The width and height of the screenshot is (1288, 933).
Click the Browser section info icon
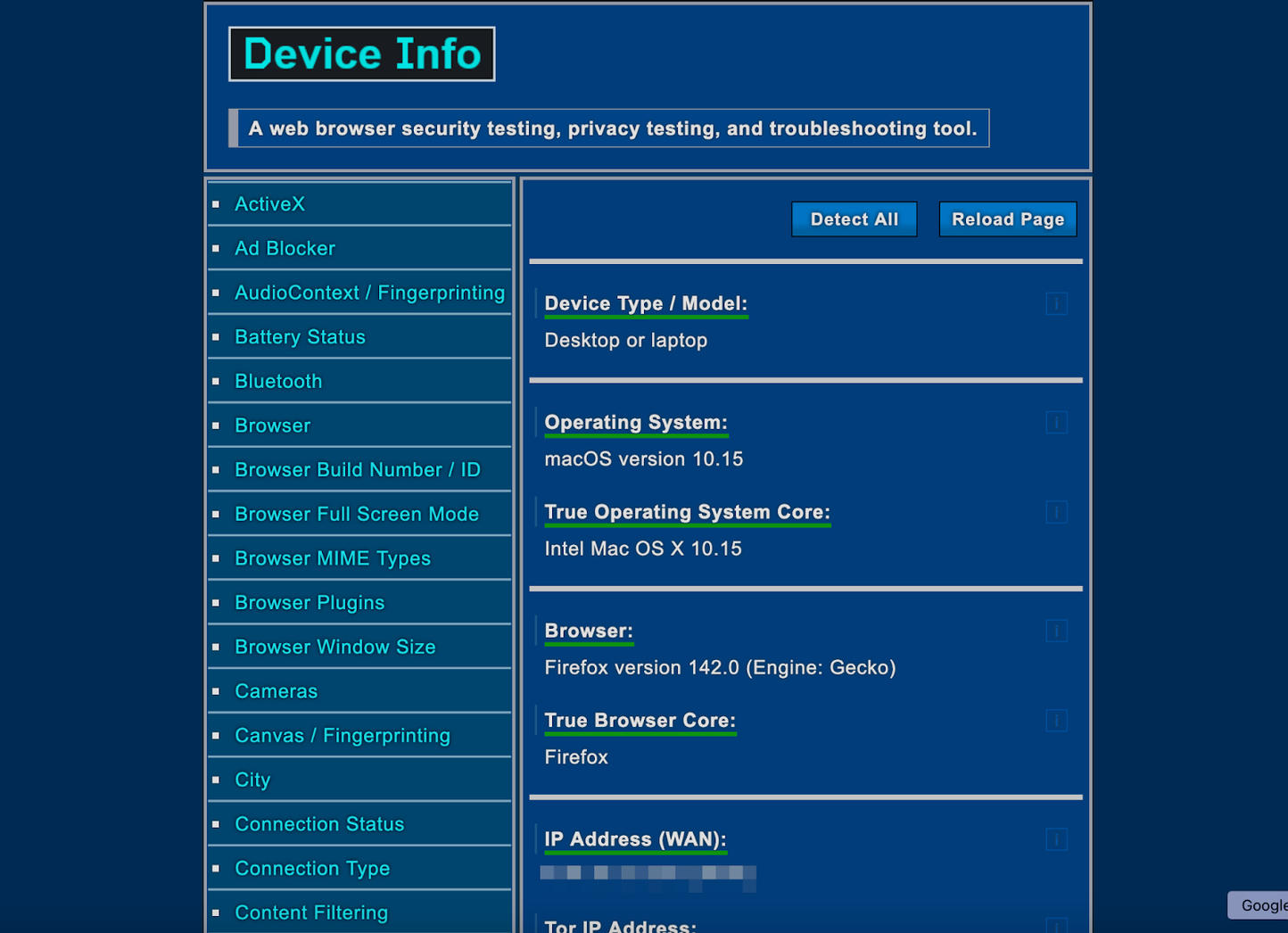point(1056,631)
